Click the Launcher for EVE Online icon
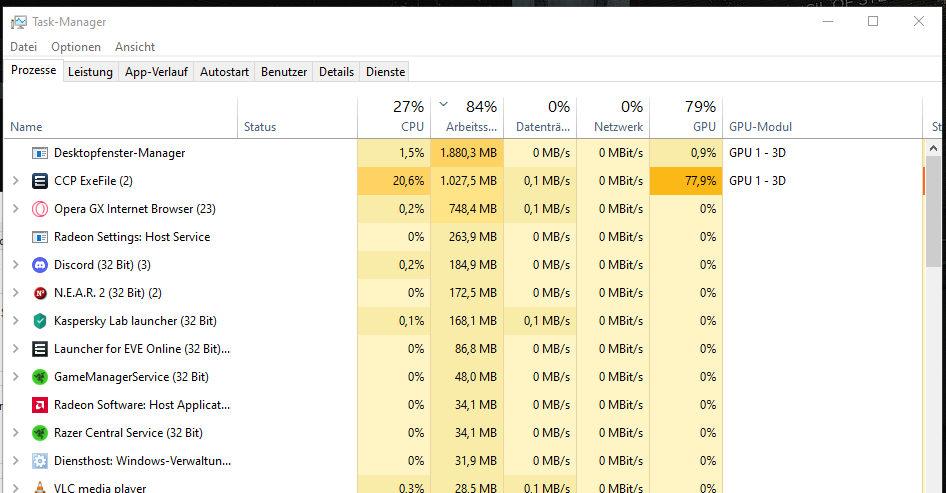The width and height of the screenshot is (946, 493). (x=40, y=349)
